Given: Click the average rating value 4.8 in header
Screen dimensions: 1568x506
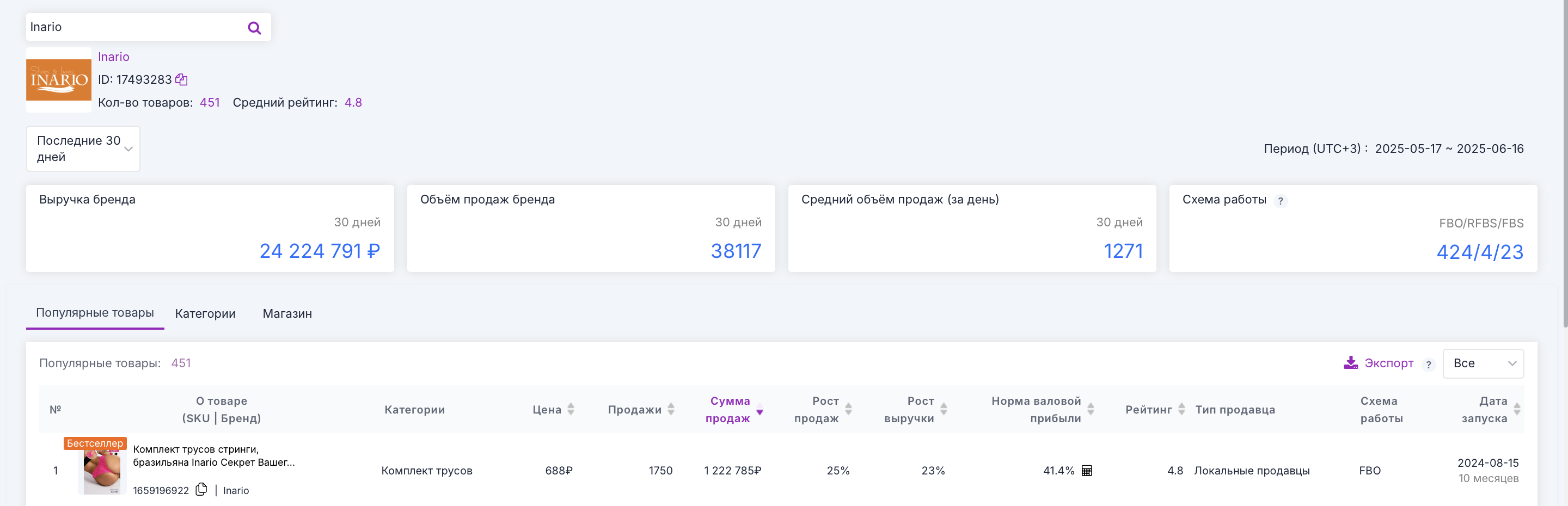Looking at the screenshot, I should 353,103.
